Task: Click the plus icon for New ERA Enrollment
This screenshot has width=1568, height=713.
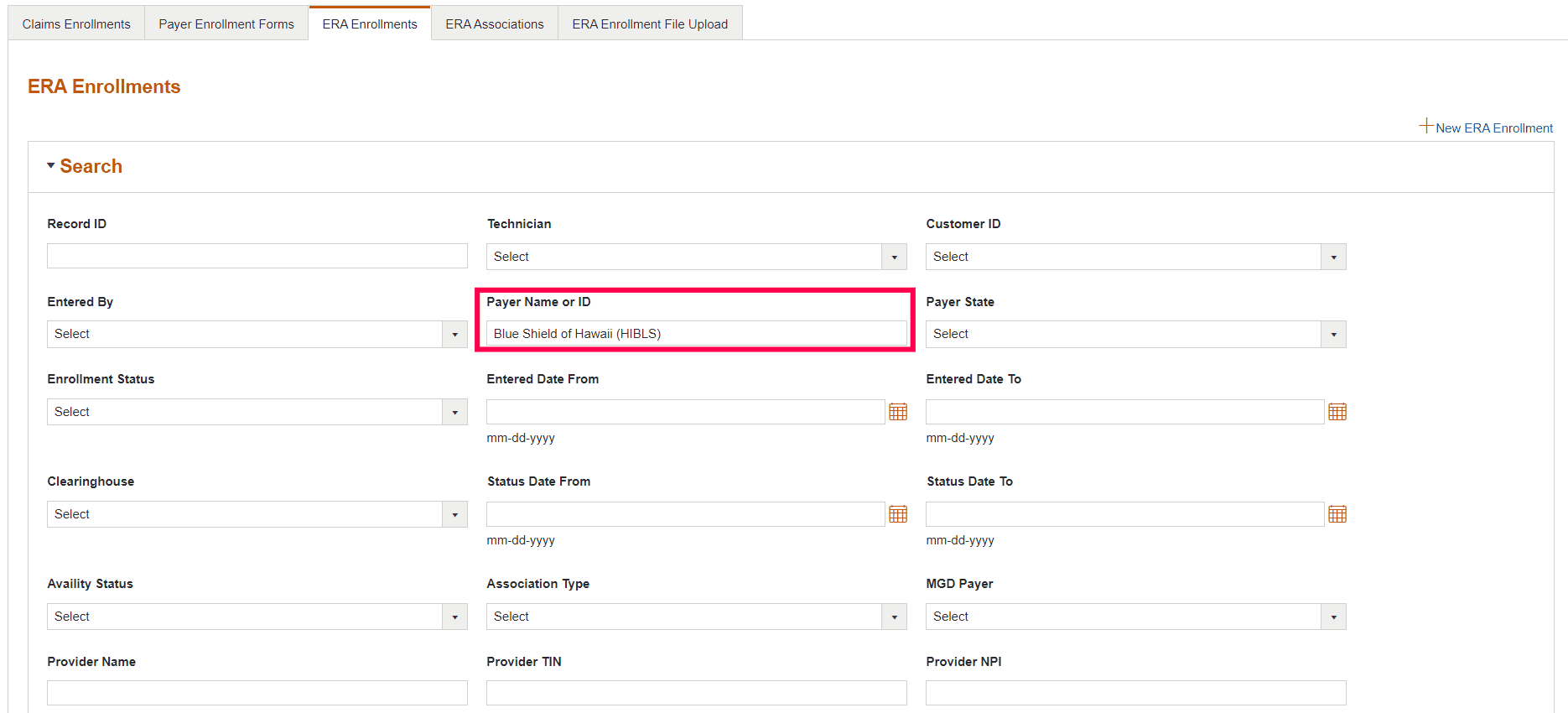Action: pyautogui.click(x=1425, y=126)
